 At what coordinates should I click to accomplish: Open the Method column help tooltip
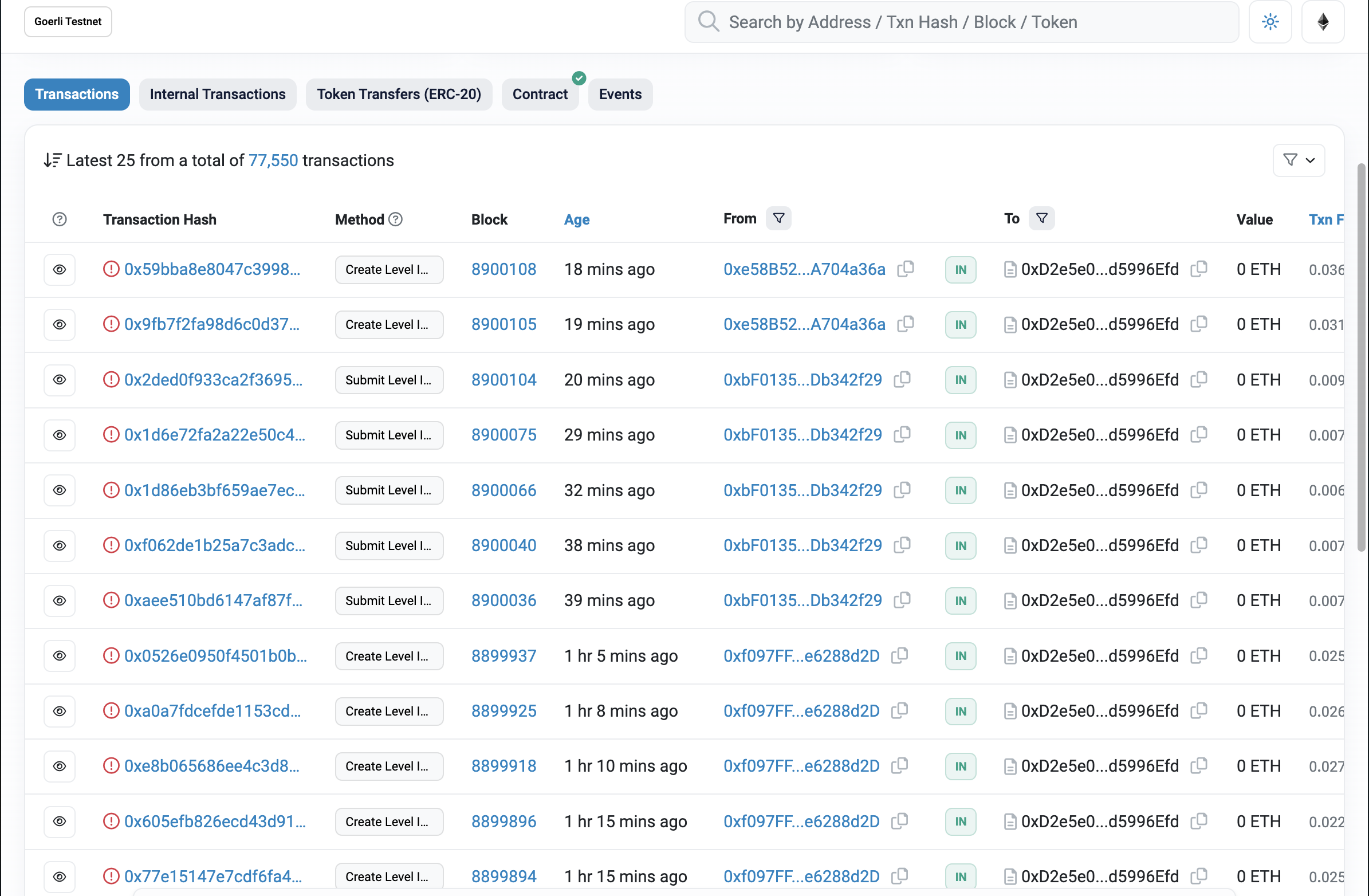click(x=395, y=219)
